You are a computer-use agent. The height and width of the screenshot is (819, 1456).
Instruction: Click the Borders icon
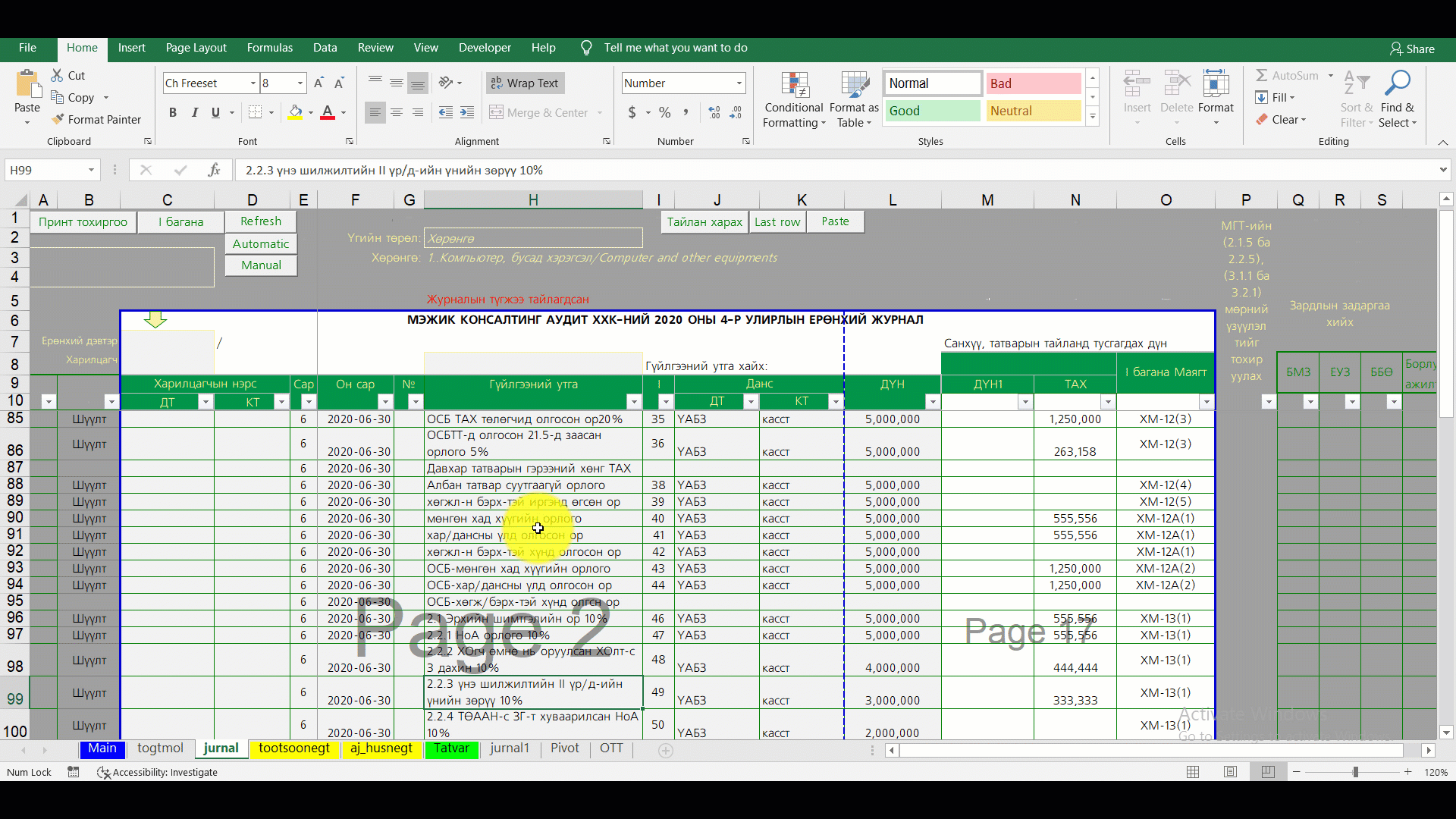click(x=256, y=113)
